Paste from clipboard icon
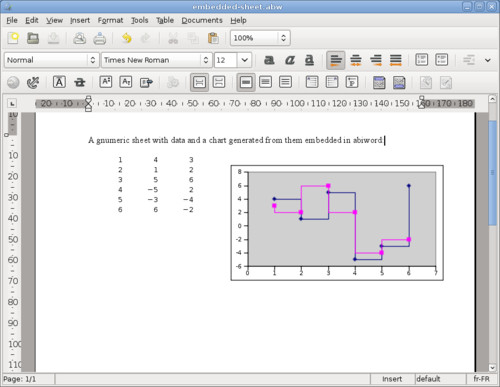Viewport: 500px width, 387px height. point(213,38)
